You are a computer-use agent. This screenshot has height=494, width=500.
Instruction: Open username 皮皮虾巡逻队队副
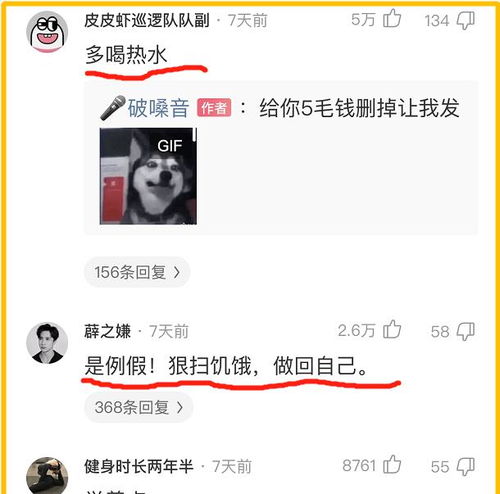coord(147,20)
